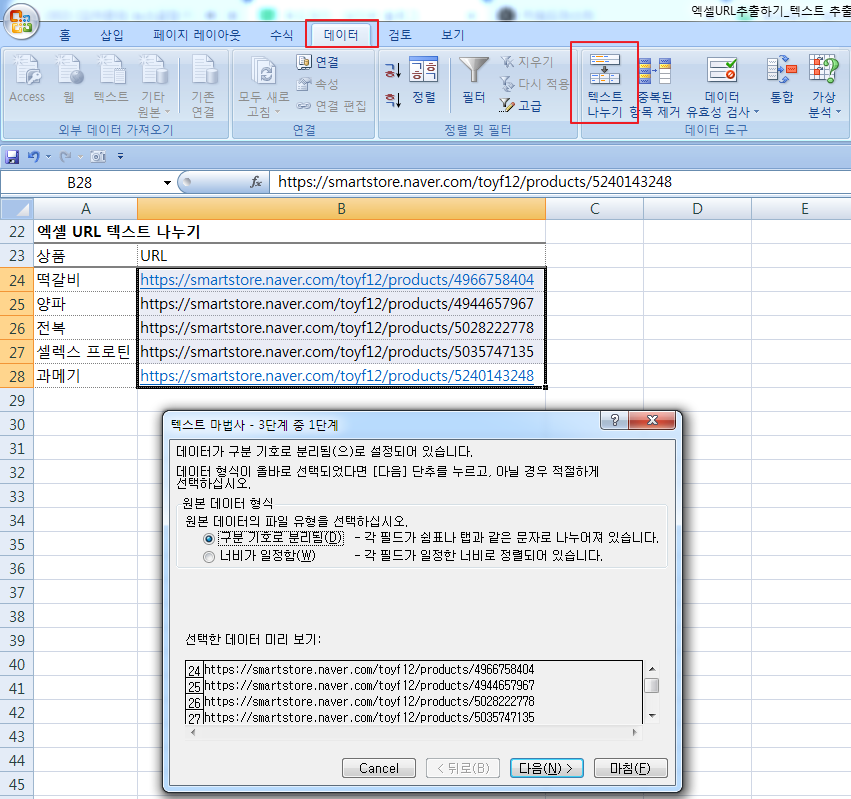Sort descending with the bottom sort icon
This screenshot has height=799, width=851.
393,99
